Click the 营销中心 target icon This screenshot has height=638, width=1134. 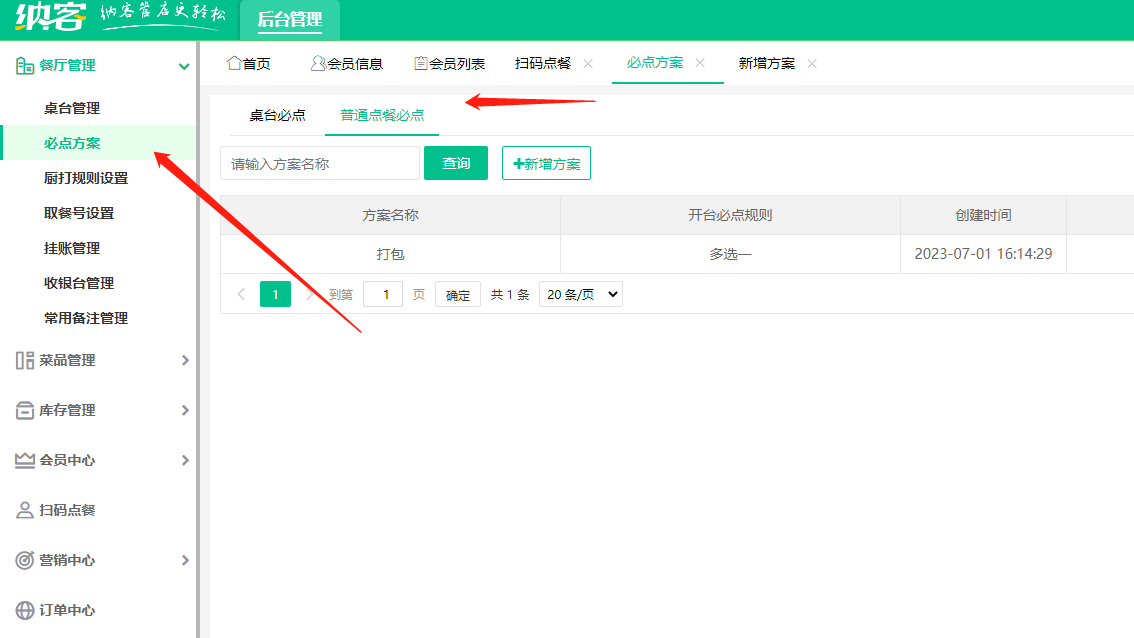pyautogui.click(x=25, y=560)
